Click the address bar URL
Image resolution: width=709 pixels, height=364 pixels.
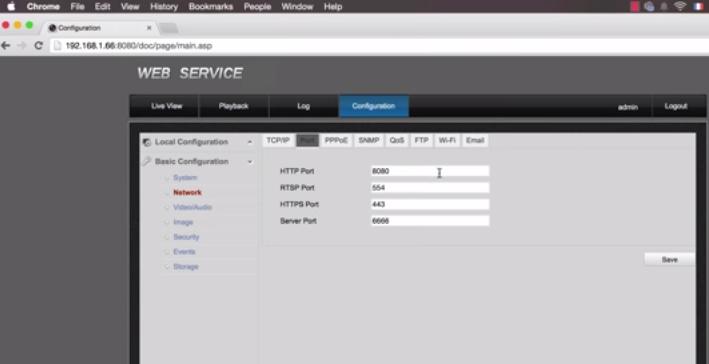coord(139,46)
